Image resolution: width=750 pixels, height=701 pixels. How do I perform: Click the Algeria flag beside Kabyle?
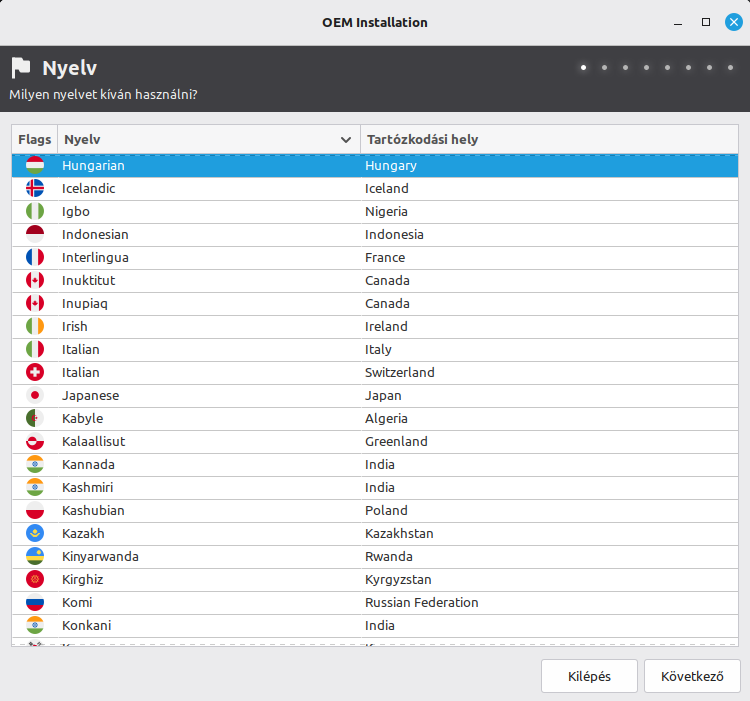(35, 418)
